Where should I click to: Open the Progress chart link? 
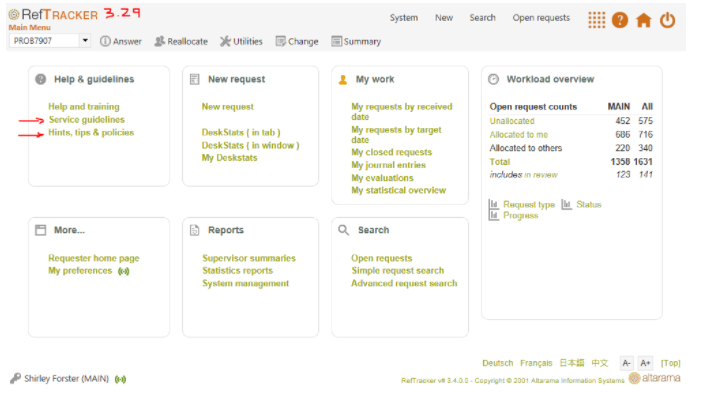520,216
